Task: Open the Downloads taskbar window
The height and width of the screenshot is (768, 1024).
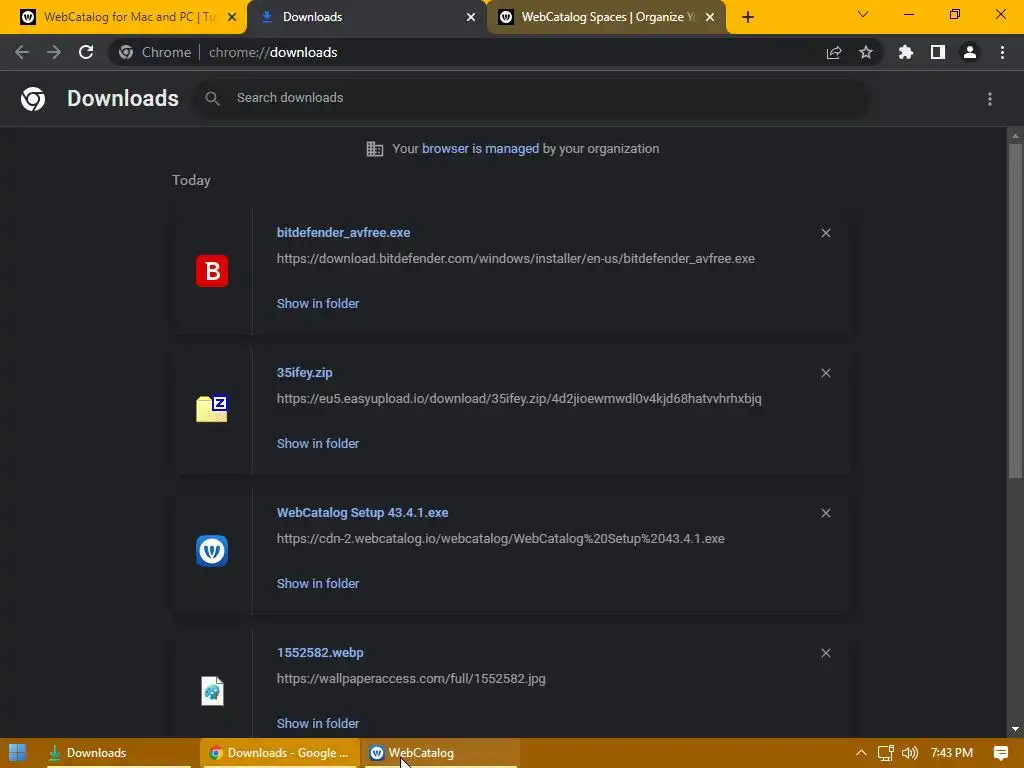Action: 118,753
